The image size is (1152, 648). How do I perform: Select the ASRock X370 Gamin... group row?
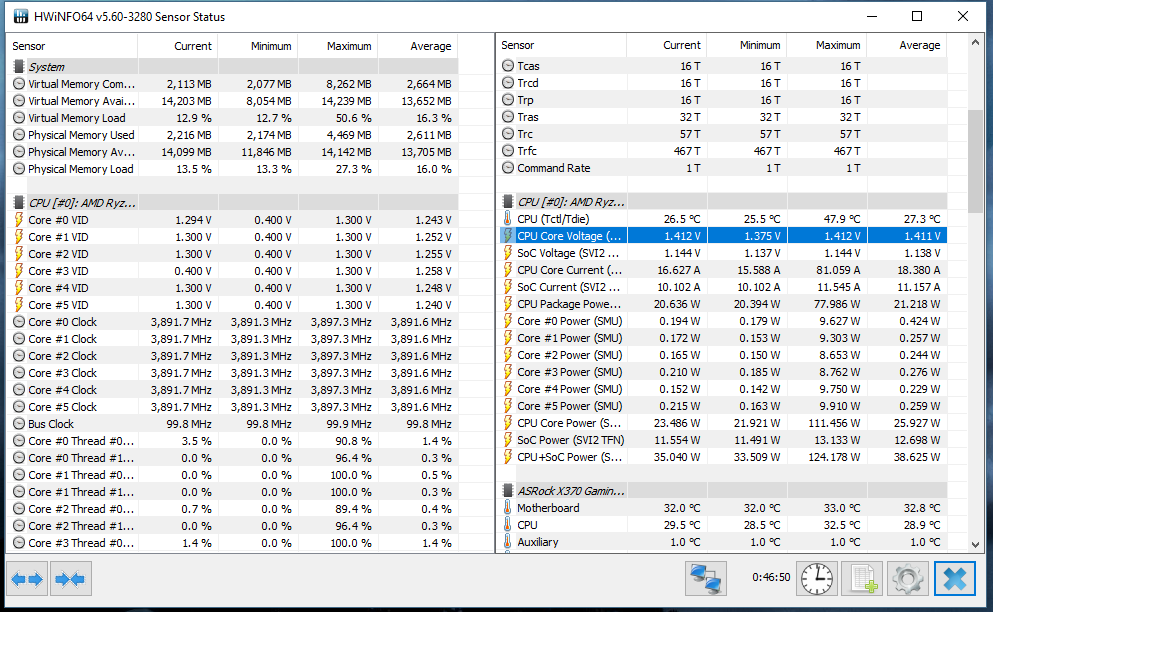(722, 491)
